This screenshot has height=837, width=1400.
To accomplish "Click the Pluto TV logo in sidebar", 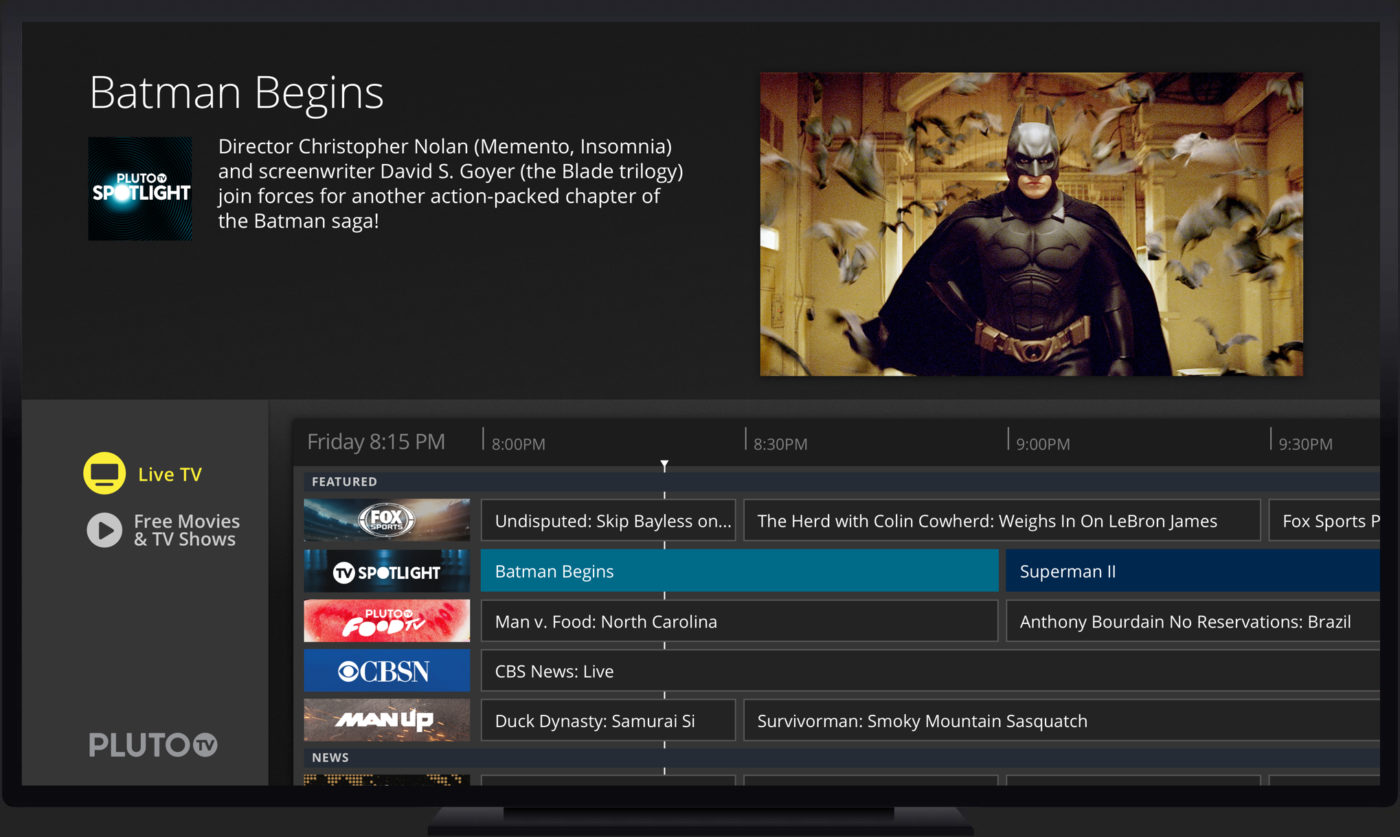I will pyautogui.click(x=153, y=745).
